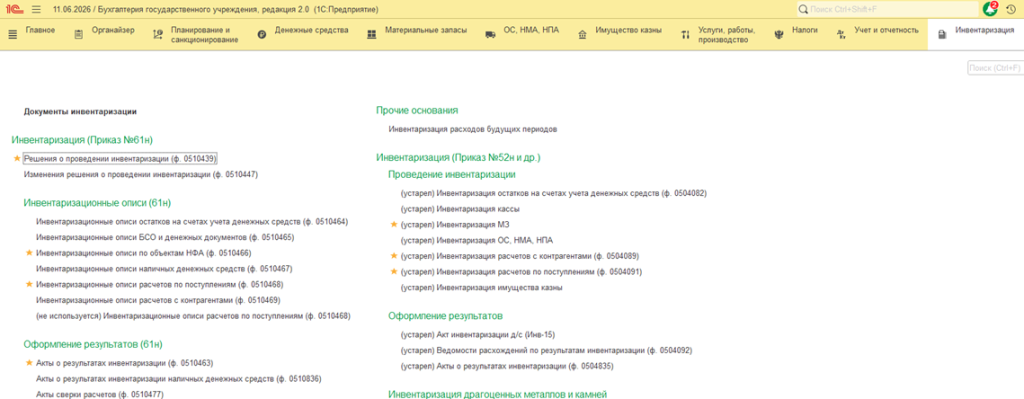Open the history clock icon
The width and height of the screenshot is (1024, 399).
1011,10
